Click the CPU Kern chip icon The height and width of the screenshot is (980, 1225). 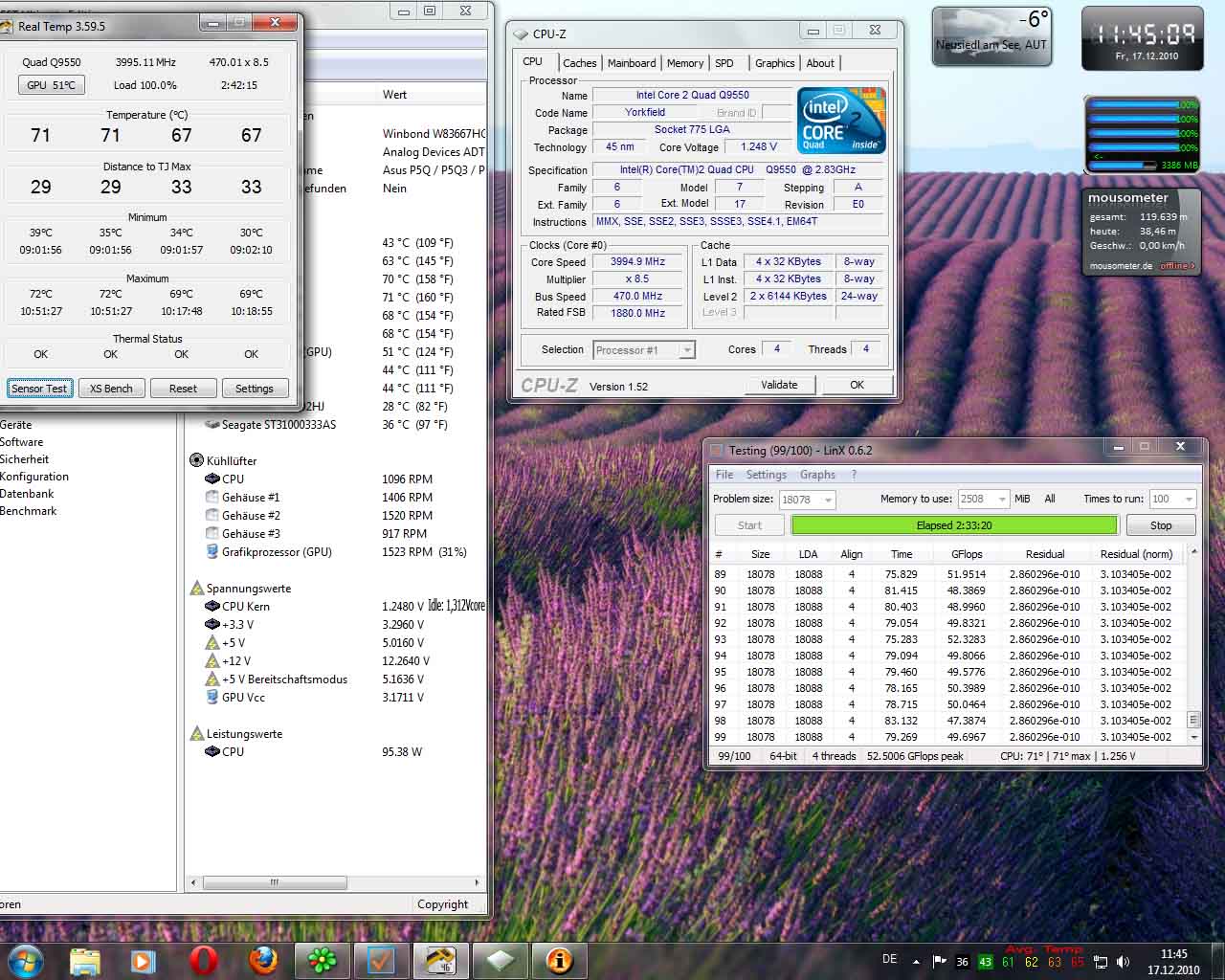point(212,606)
